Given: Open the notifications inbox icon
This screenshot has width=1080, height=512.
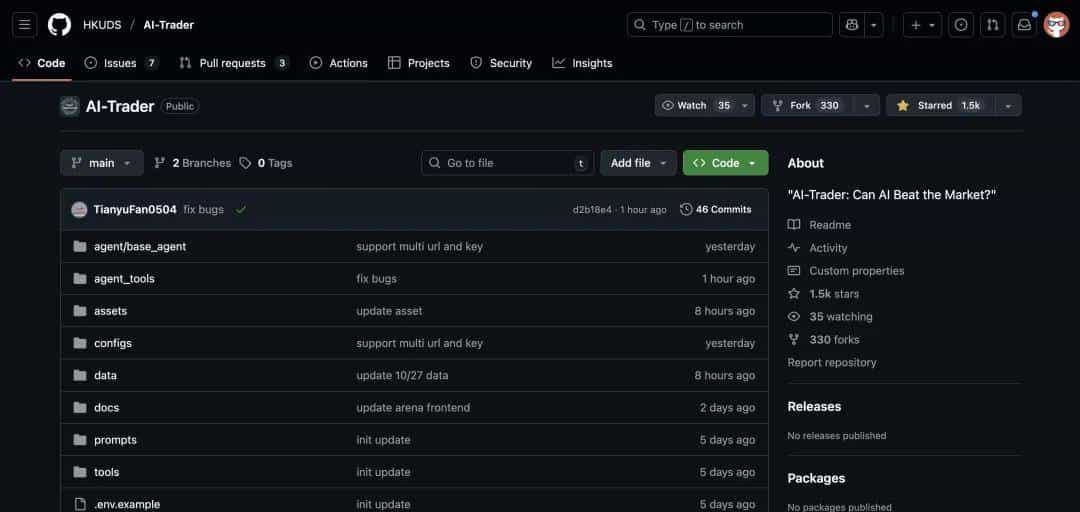Looking at the screenshot, I should pyautogui.click(x=1024, y=25).
